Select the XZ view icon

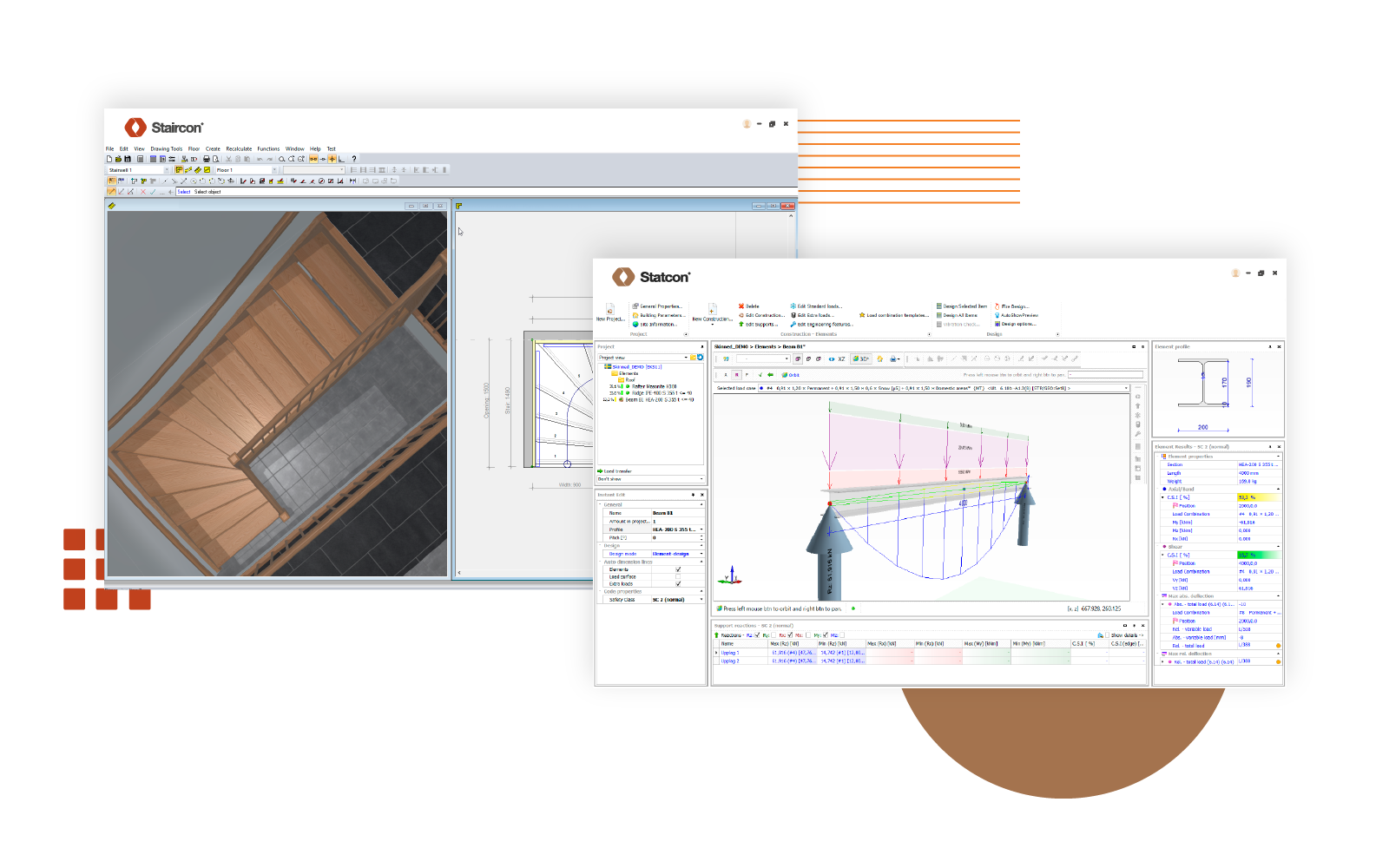(x=836, y=358)
